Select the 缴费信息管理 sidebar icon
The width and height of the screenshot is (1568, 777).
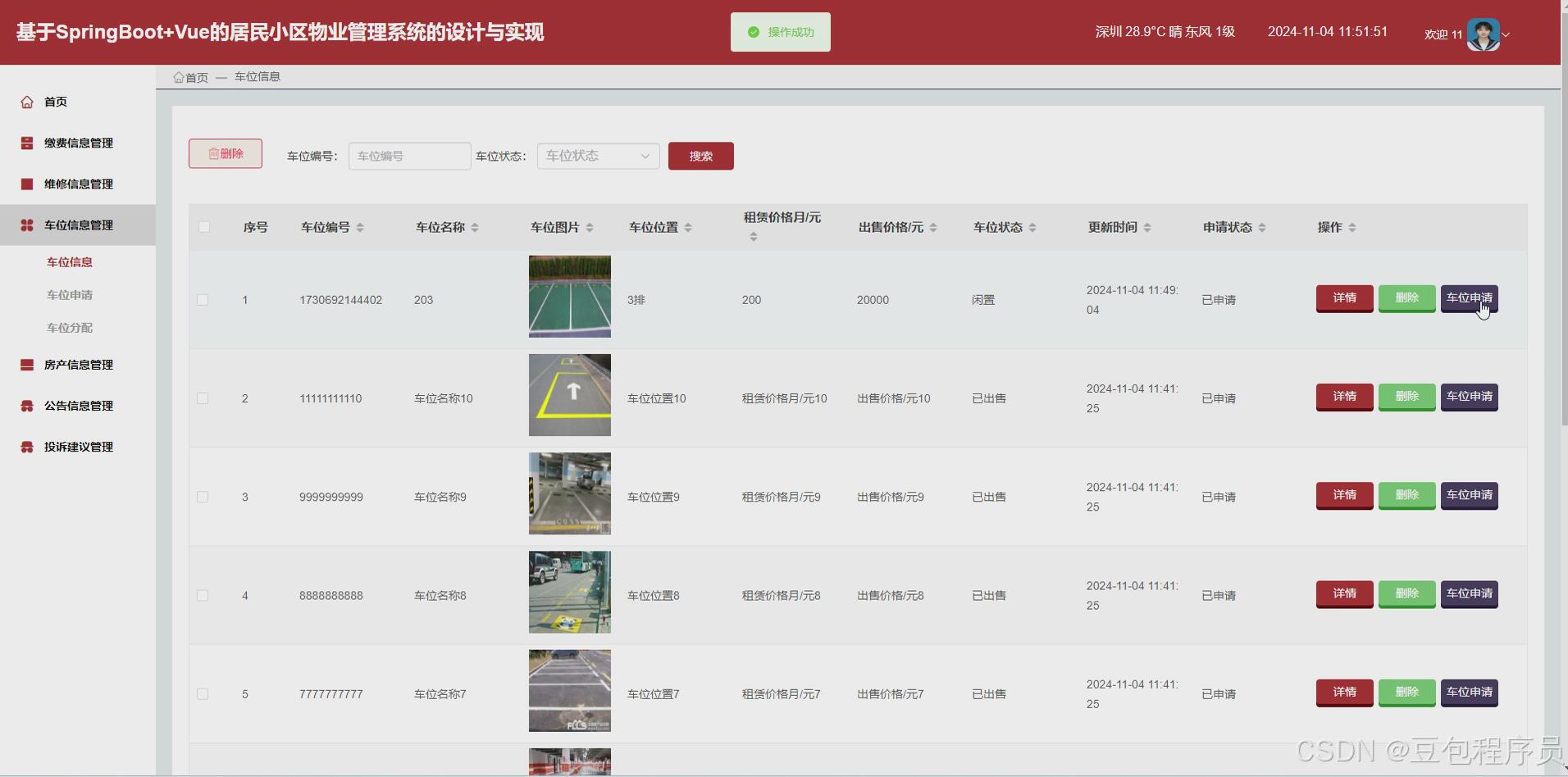[25, 143]
